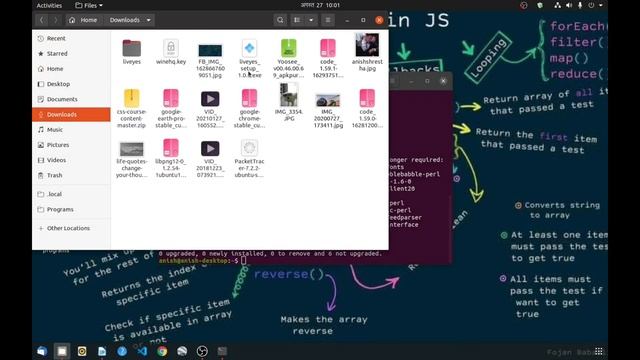Image resolution: width=640 pixels, height=360 pixels.
Task: Launch LibreOffice Writer from the dock
Action: pyautogui.click(x=102, y=351)
